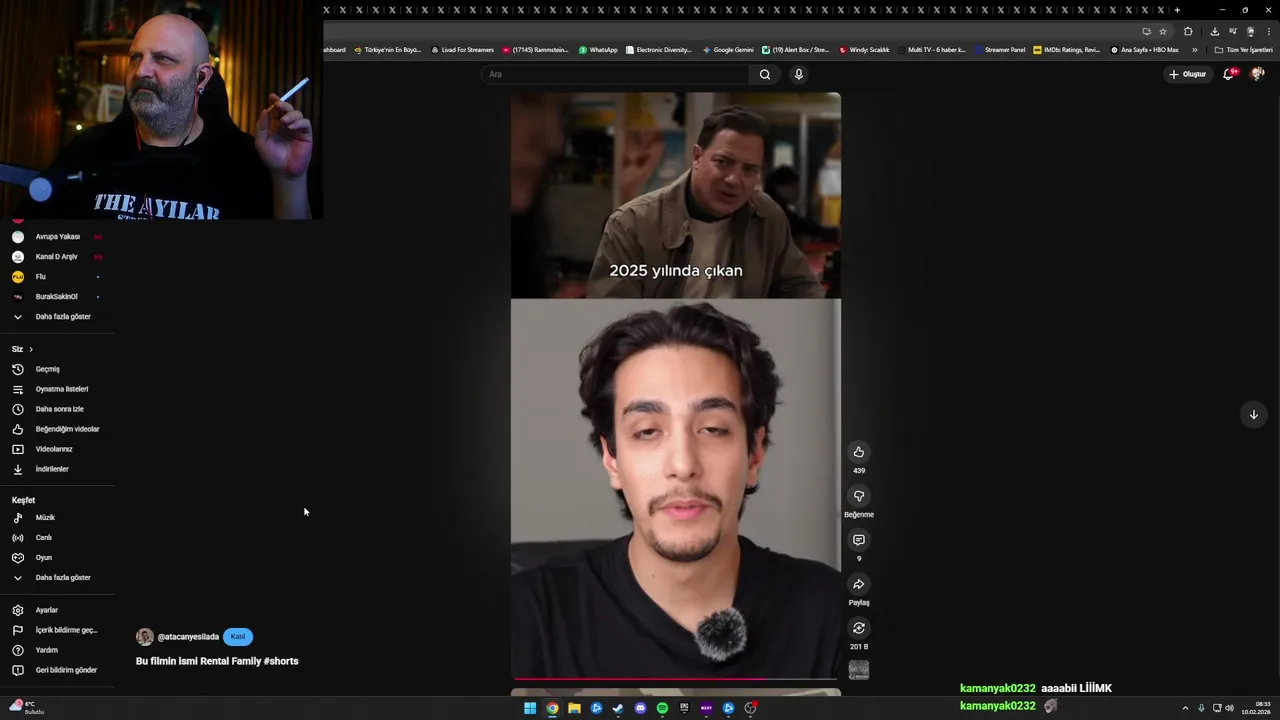This screenshot has height=720, width=1280.
Task: Open Tüm Yer İşaretleri folder
Action: (x=1244, y=50)
